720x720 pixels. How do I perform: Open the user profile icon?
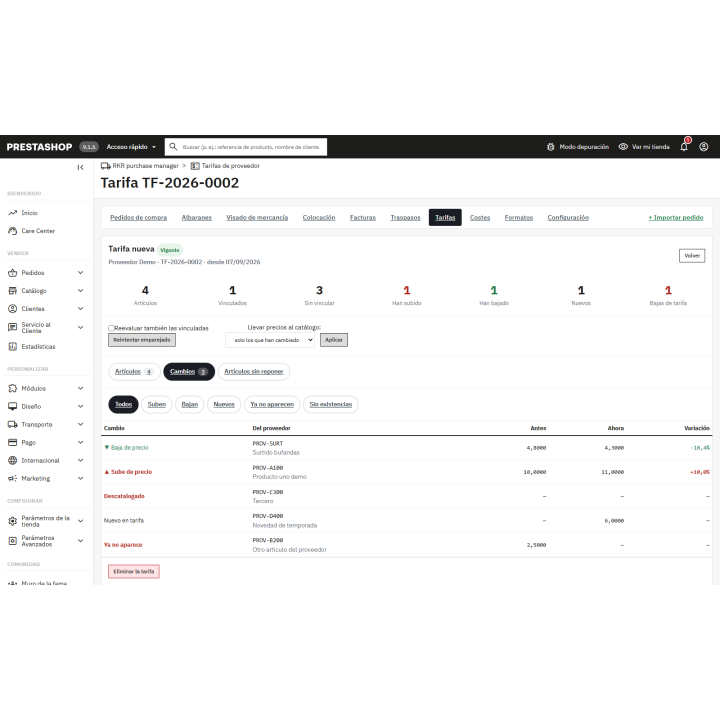pos(703,147)
